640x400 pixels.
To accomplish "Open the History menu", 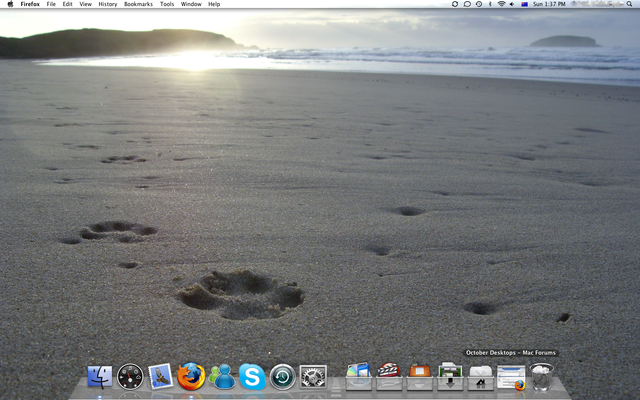I will tap(107, 4).
